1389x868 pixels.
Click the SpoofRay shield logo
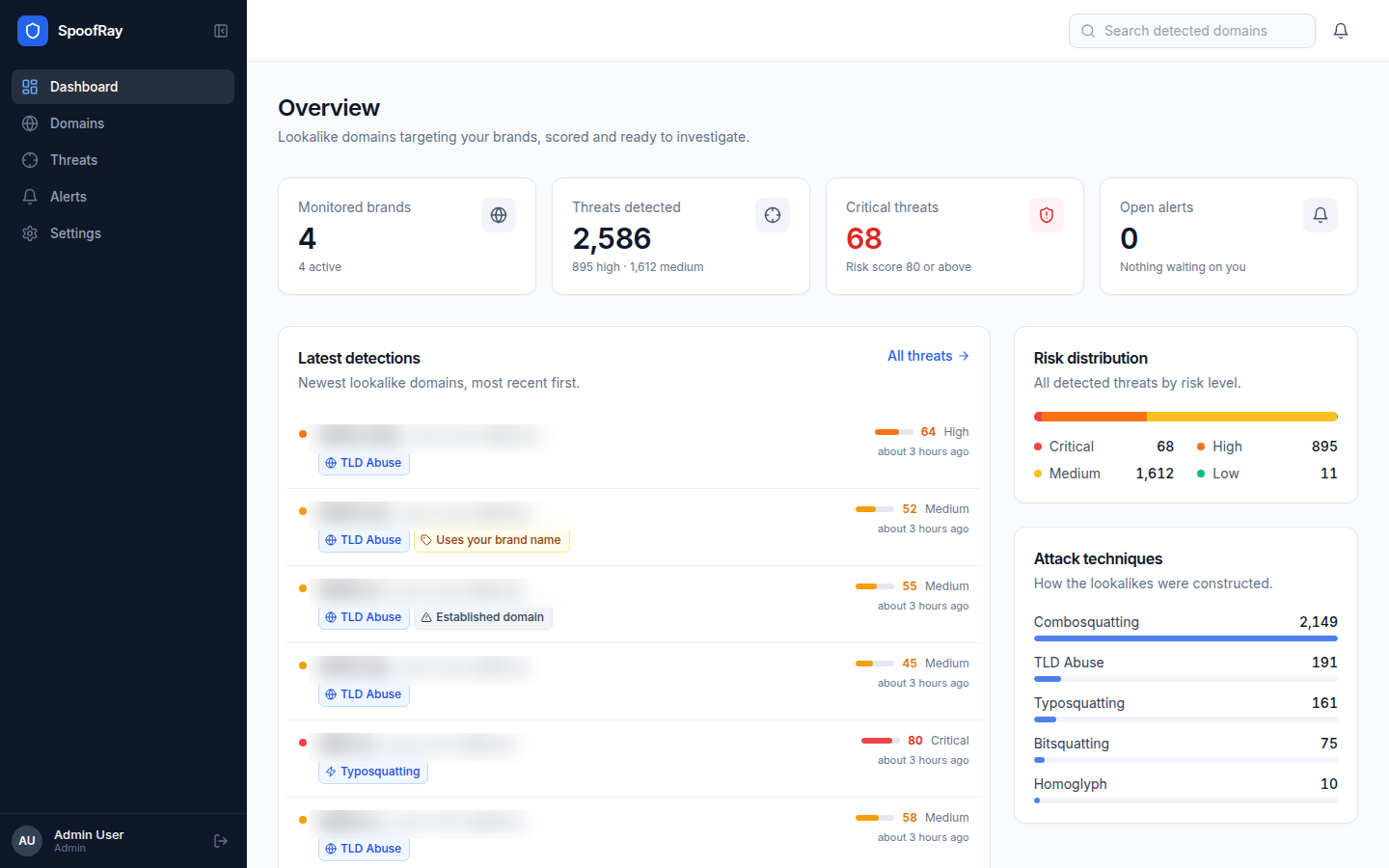(33, 31)
